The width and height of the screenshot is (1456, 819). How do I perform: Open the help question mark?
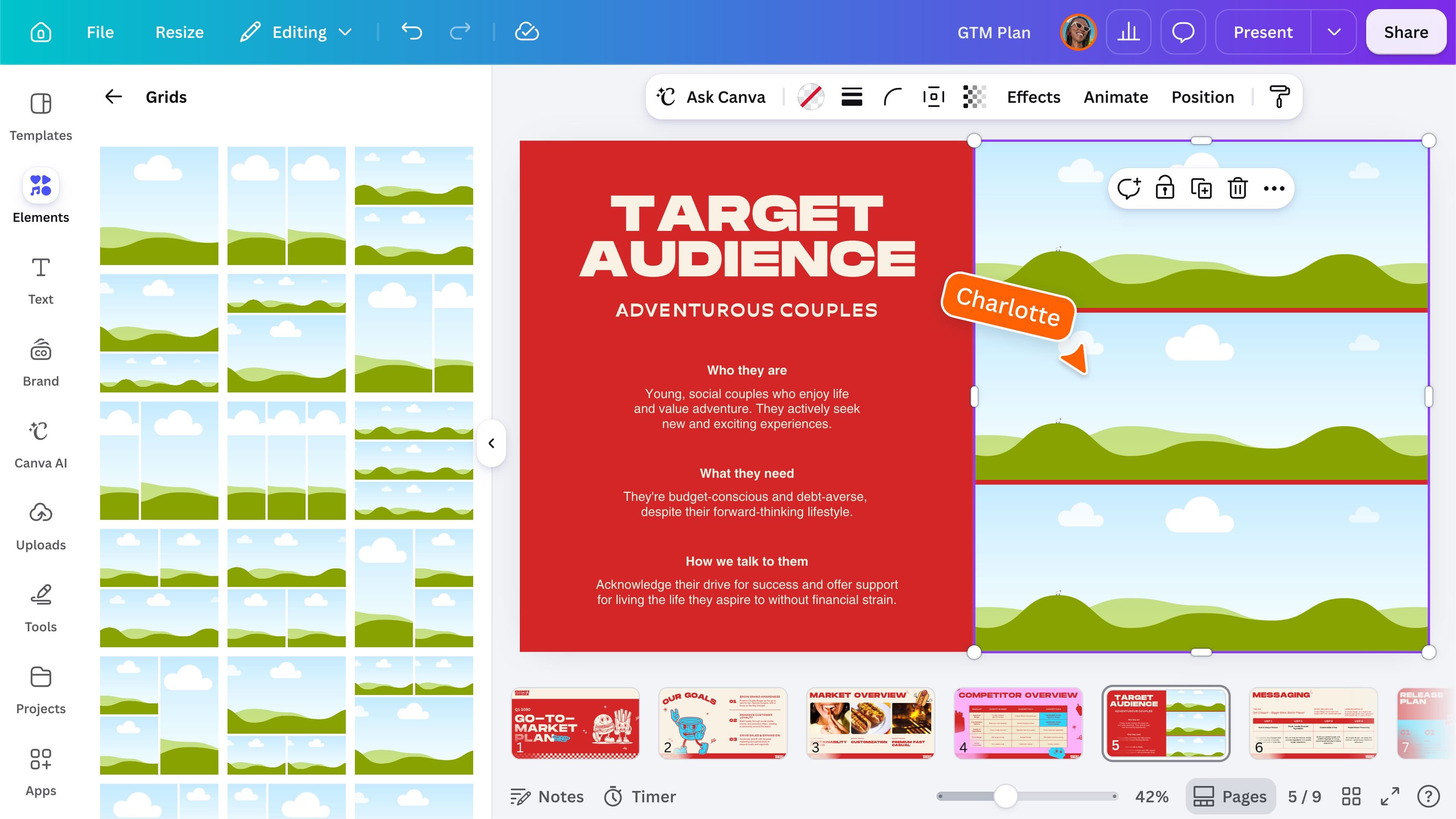pyautogui.click(x=1428, y=796)
